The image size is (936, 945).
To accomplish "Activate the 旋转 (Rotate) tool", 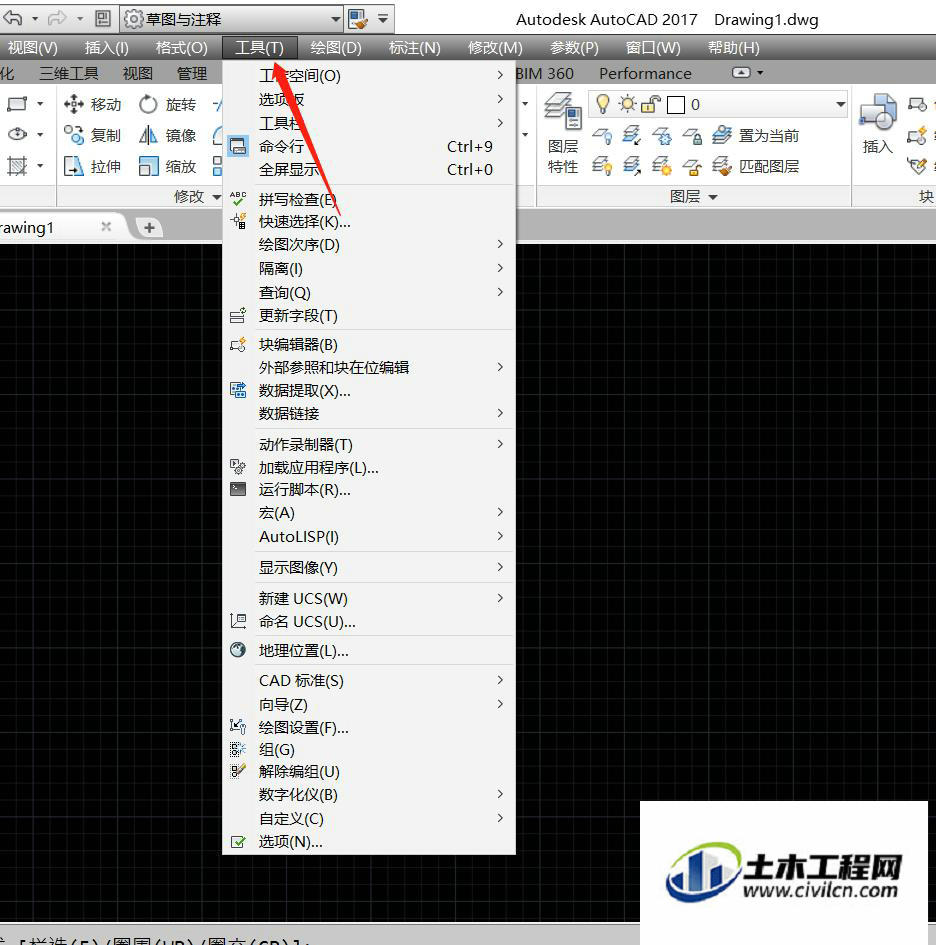I will click(x=168, y=104).
